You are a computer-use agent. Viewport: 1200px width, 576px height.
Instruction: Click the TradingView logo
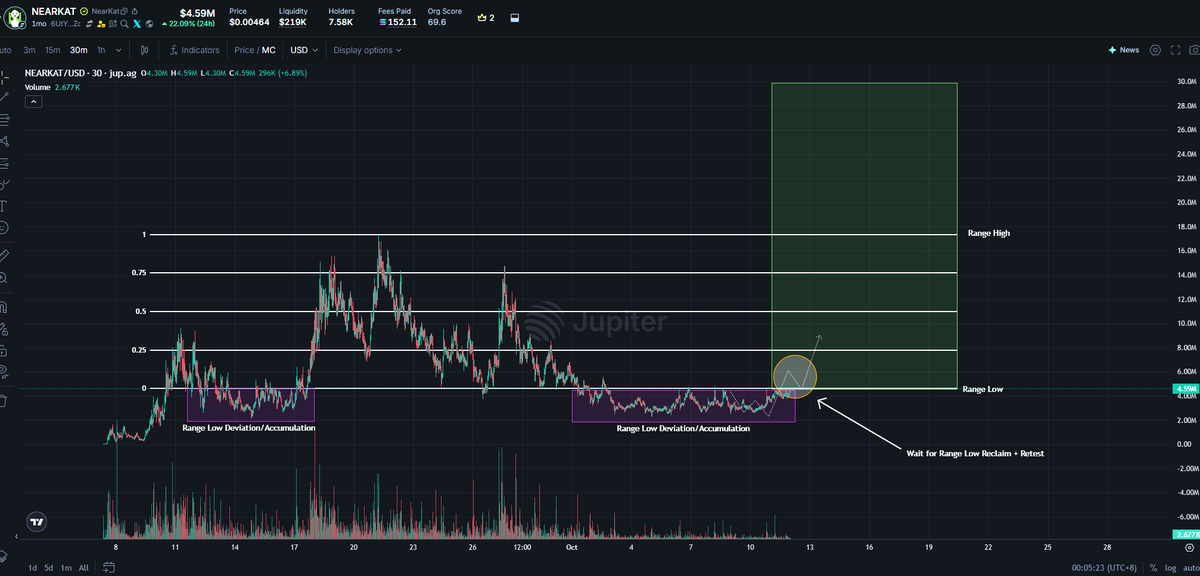tap(37, 521)
